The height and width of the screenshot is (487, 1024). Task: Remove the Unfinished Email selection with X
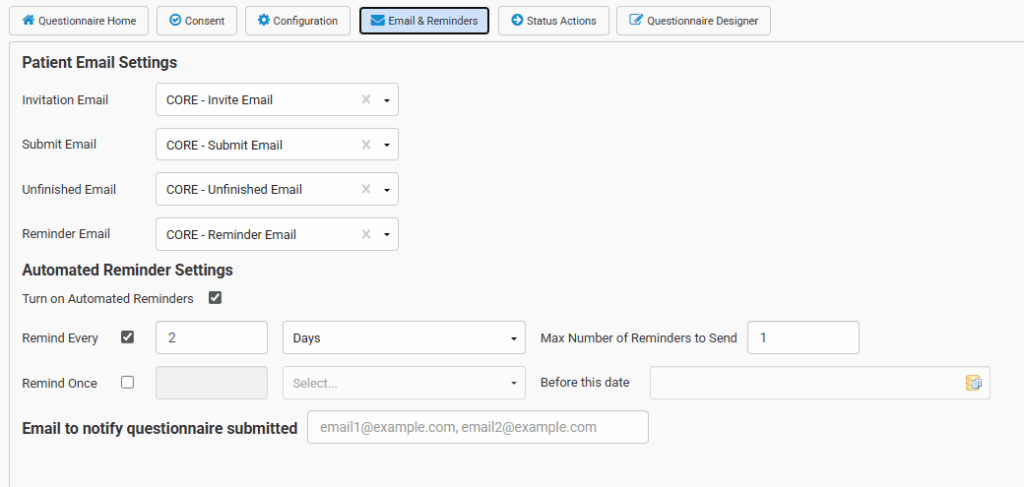coord(366,190)
